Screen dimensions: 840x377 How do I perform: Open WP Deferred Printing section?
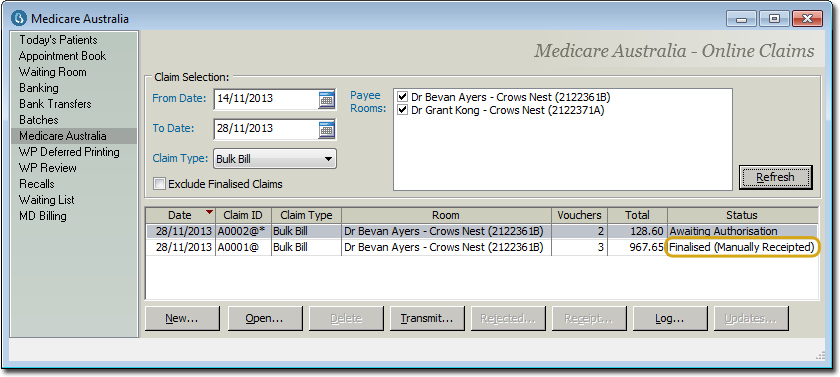[x=69, y=152]
